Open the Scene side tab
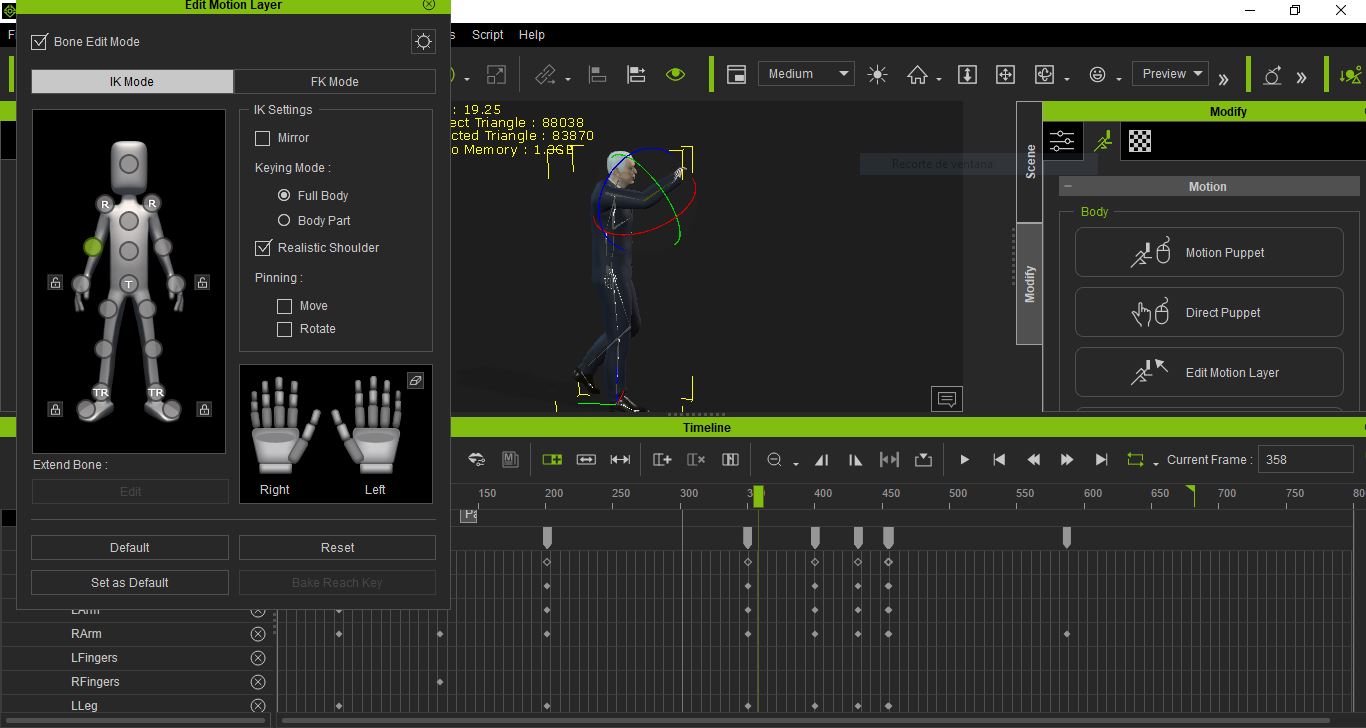This screenshot has width=1366, height=728. coord(1030,161)
